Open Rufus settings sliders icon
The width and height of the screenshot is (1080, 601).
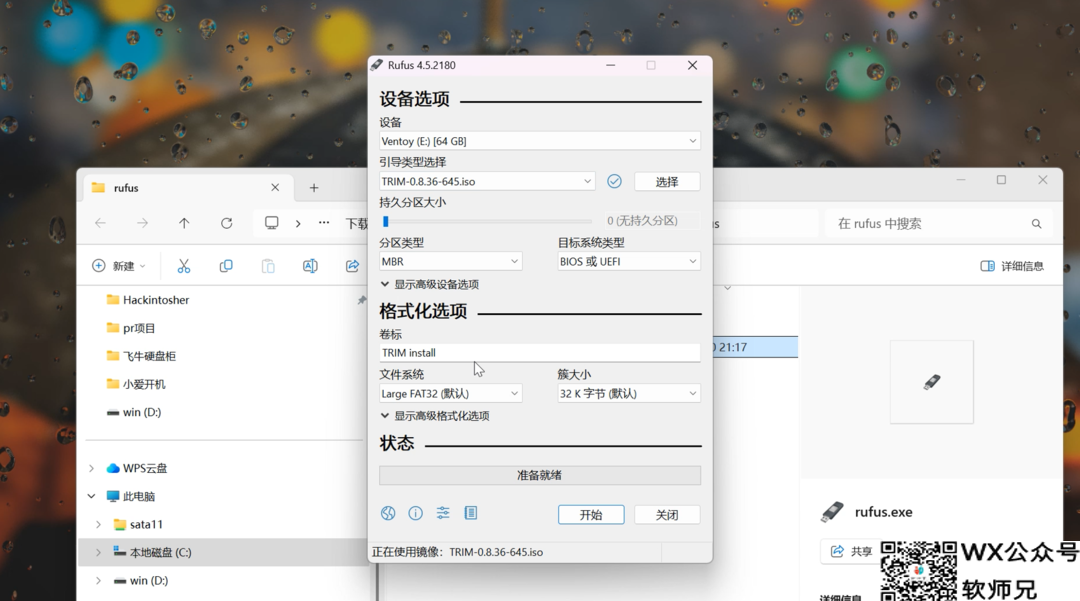[x=443, y=513]
